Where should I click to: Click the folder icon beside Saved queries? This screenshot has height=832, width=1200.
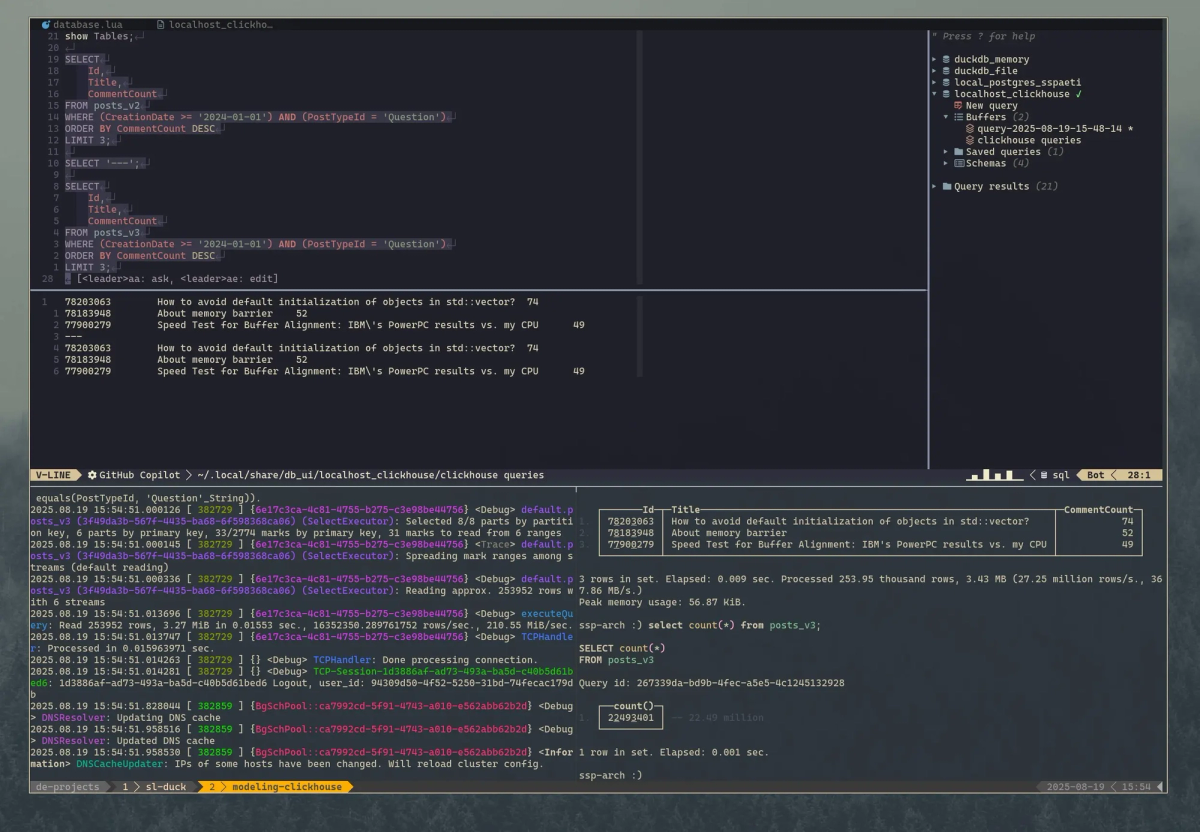[958, 152]
